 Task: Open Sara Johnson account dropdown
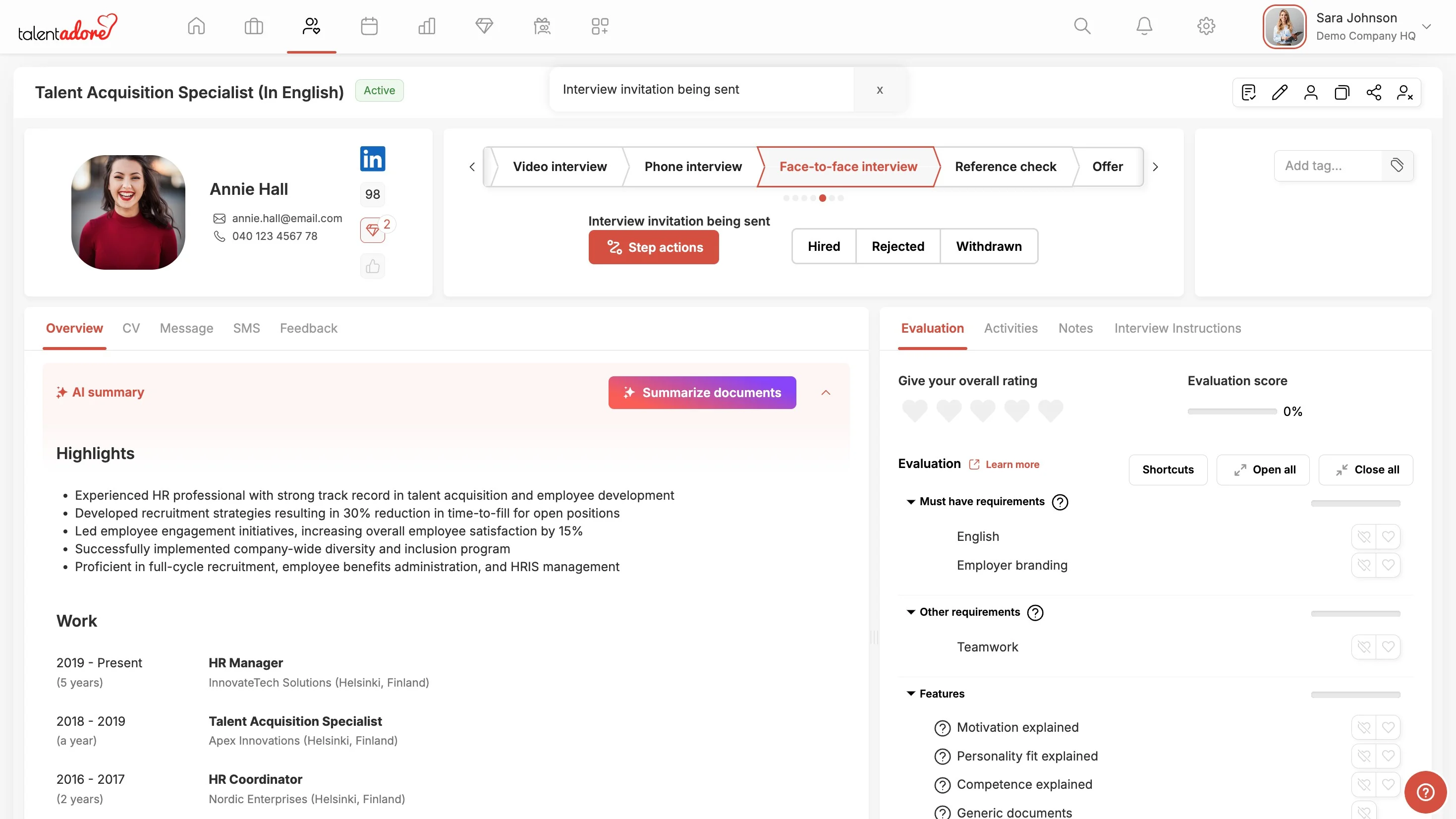click(1426, 27)
